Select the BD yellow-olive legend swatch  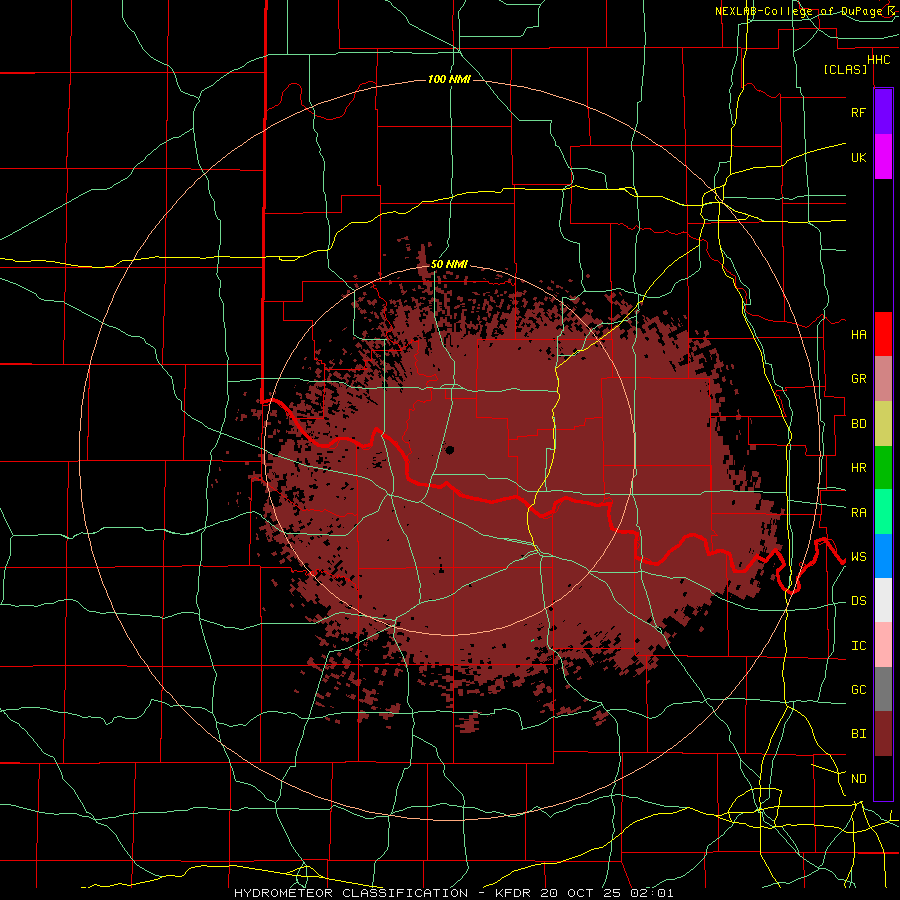pyautogui.click(x=883, y=424)
